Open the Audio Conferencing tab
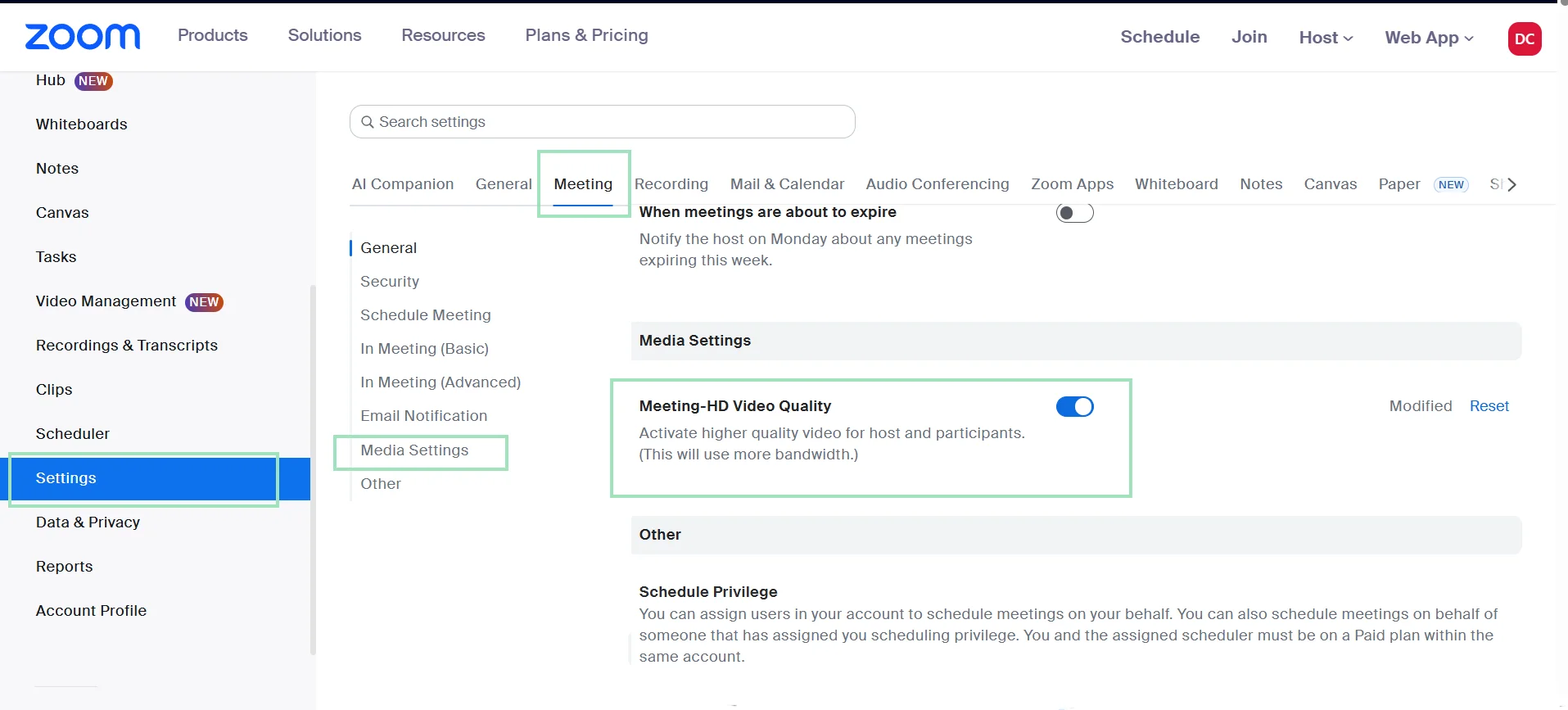Viewport: 1568px width, 710px height. click(x=938, y=184)
